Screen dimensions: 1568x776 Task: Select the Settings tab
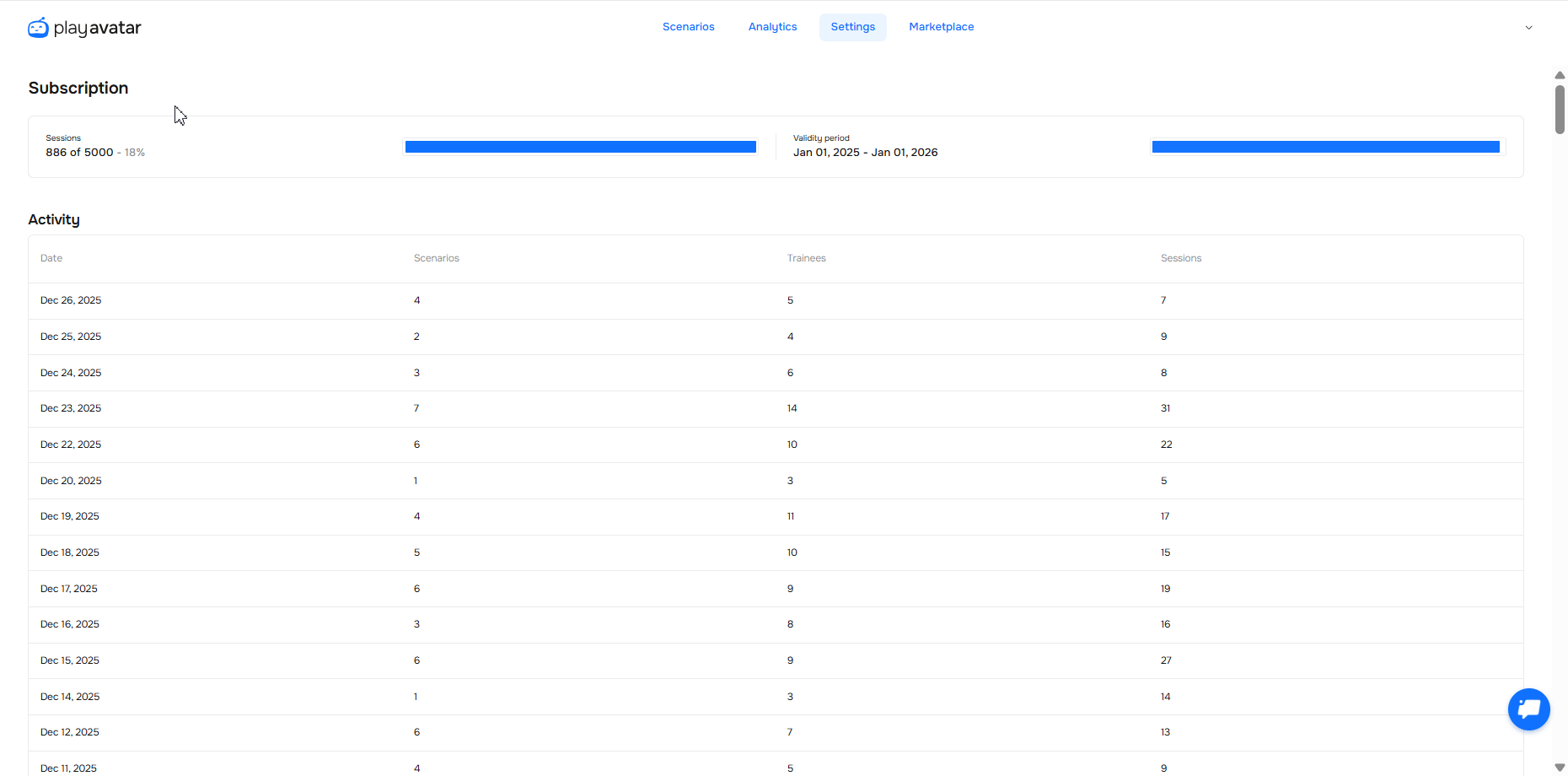852,27
